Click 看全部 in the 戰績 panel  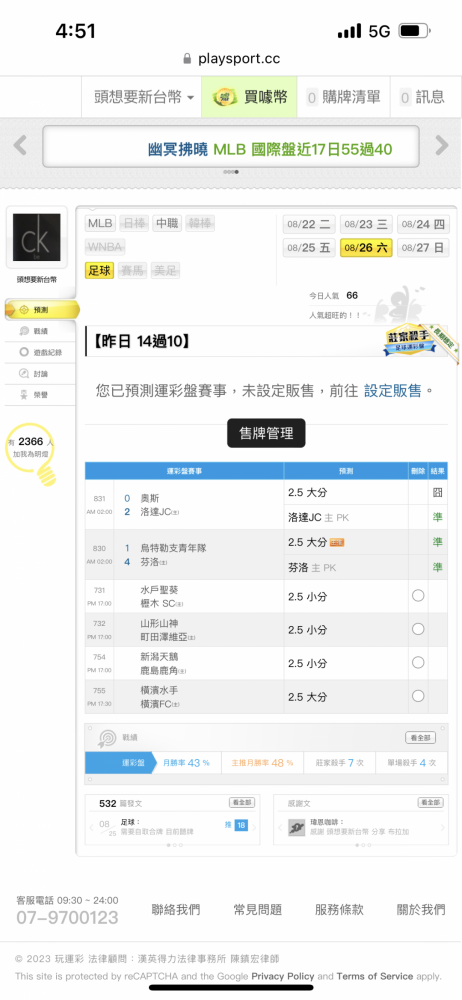pyautogui.click(x=421, y=737)
